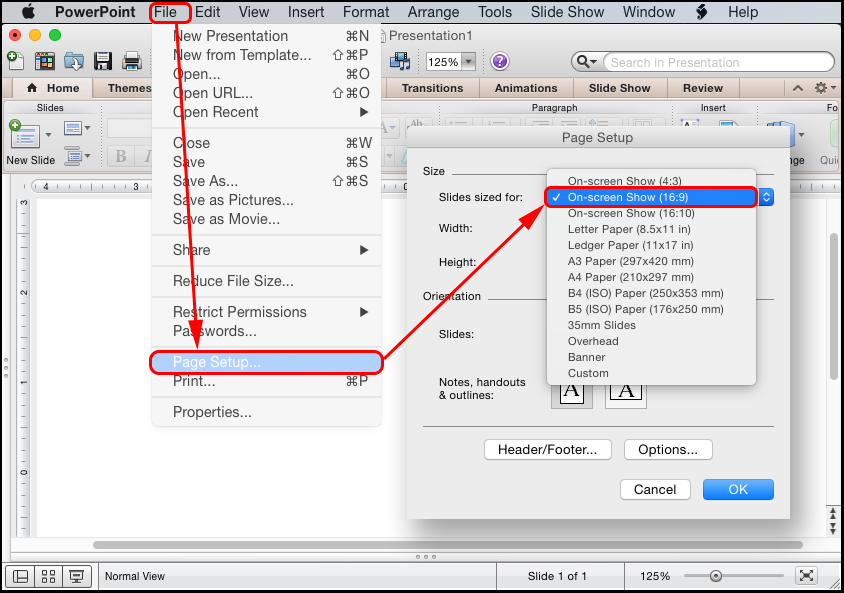Open the zoom 125% dropdown in toolbar

coord(467,62)
